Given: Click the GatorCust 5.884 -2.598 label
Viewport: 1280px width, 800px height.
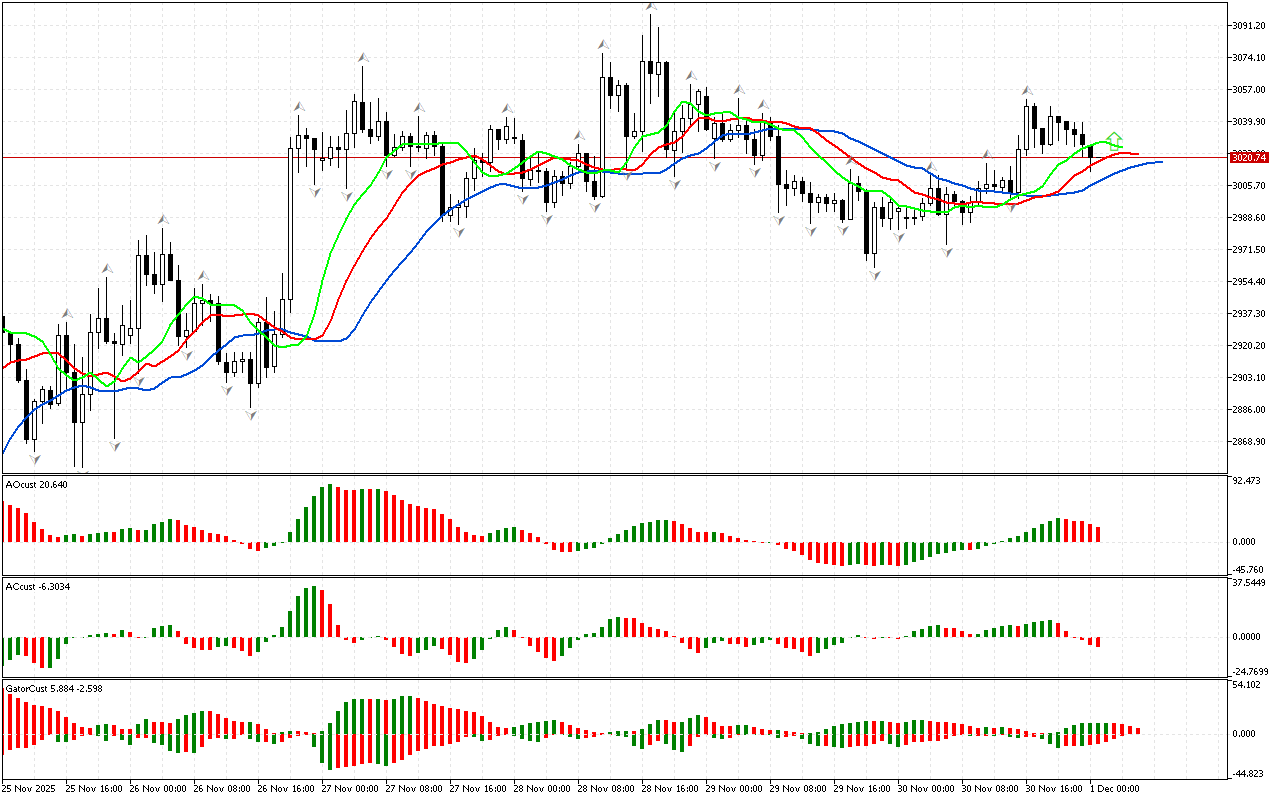Looking at the screenshot, I should point(54,688).
